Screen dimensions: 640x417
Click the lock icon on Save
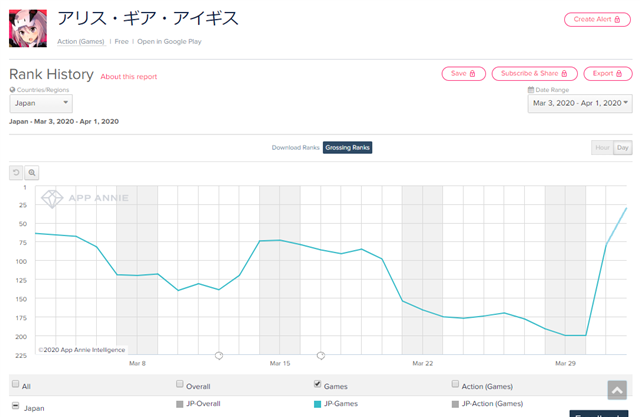[x=472, y=73]
